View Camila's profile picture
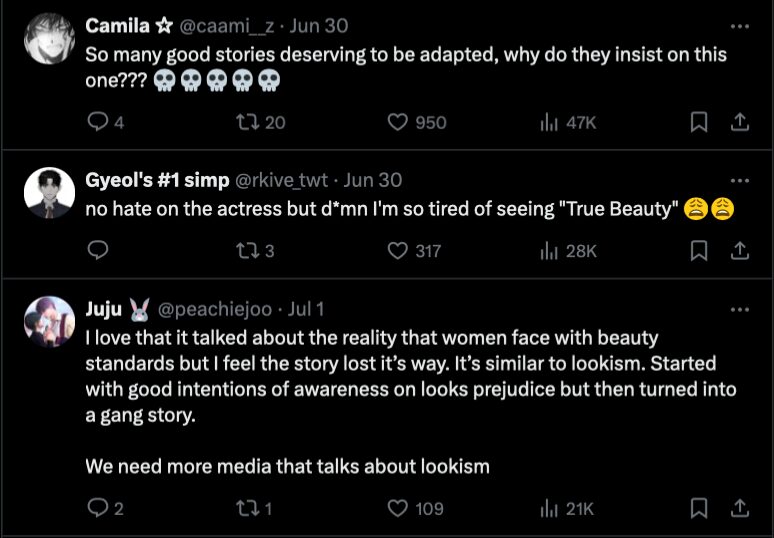This screenshot has width=774, height=538. [x=50, y=40]
